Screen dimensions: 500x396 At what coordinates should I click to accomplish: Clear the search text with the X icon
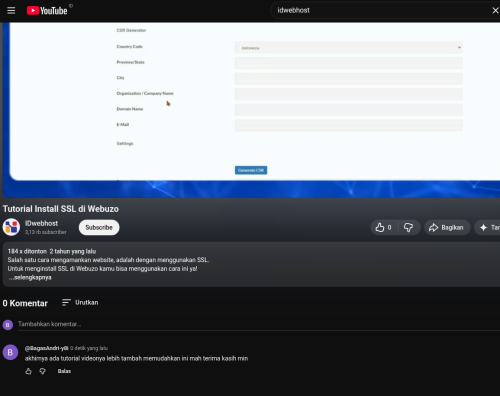tap(495, 10)
